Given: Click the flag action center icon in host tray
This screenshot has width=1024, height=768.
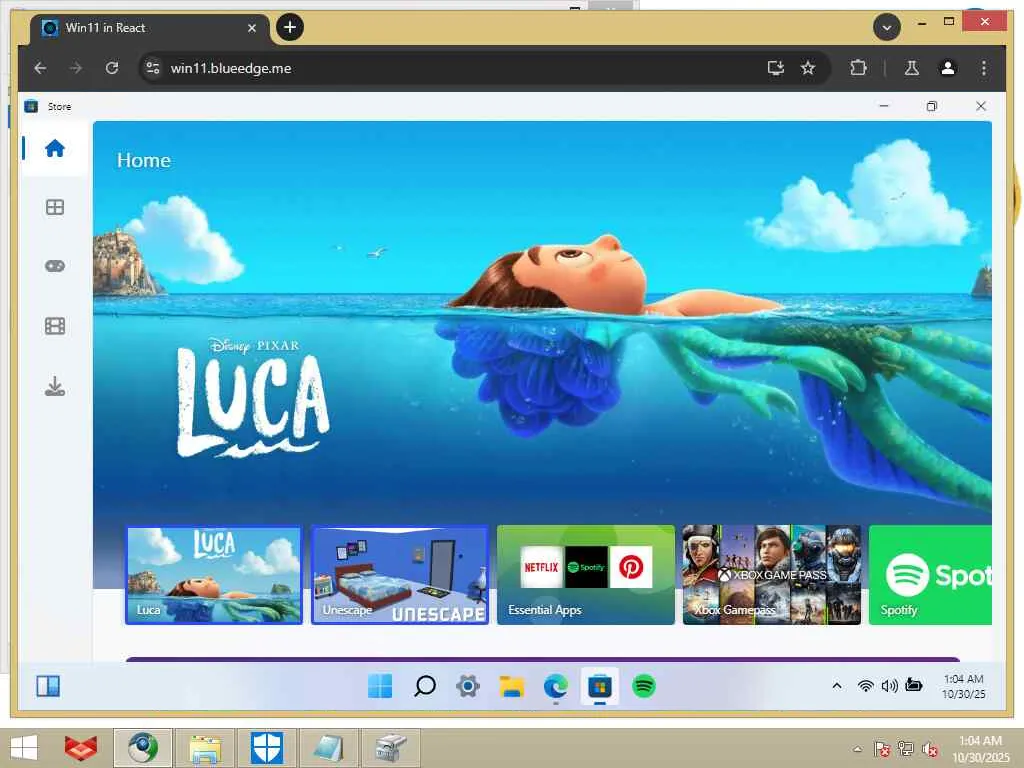Looking at the screenshot, I should pyautogui.click(x=882, y=748).
